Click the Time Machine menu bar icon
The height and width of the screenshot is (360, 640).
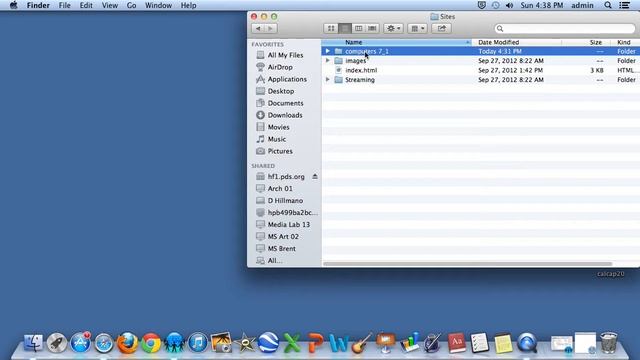tap(496, 5)
